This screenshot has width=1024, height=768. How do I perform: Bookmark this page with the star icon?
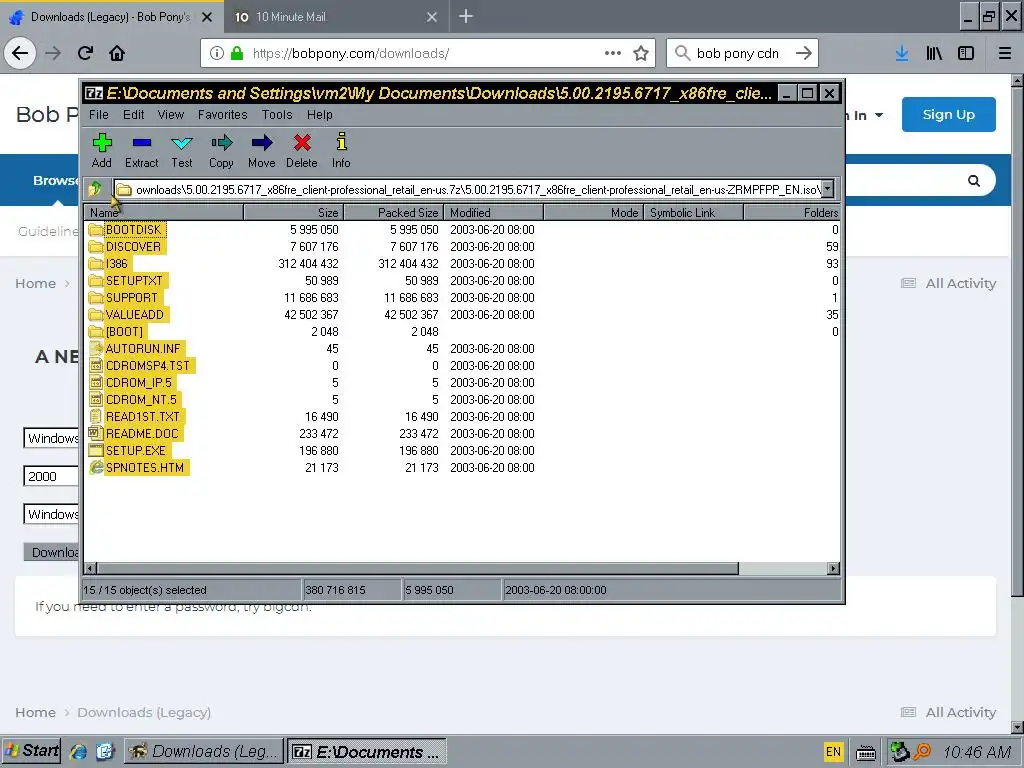[641, 54]
